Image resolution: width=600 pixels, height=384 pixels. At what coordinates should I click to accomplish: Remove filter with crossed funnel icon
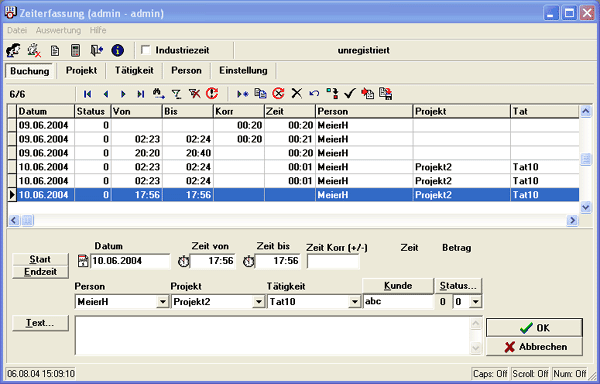tap(194, 93)
